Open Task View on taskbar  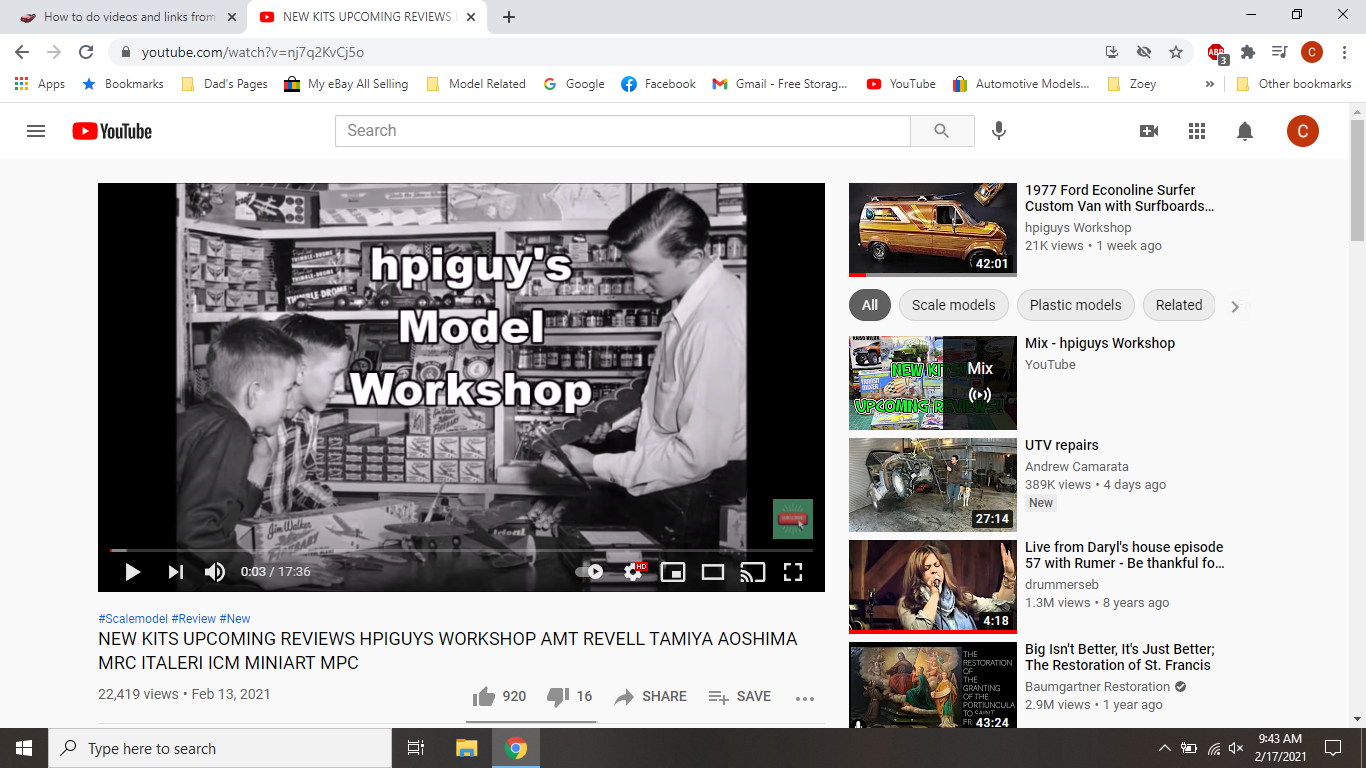(x=416, y=748)
